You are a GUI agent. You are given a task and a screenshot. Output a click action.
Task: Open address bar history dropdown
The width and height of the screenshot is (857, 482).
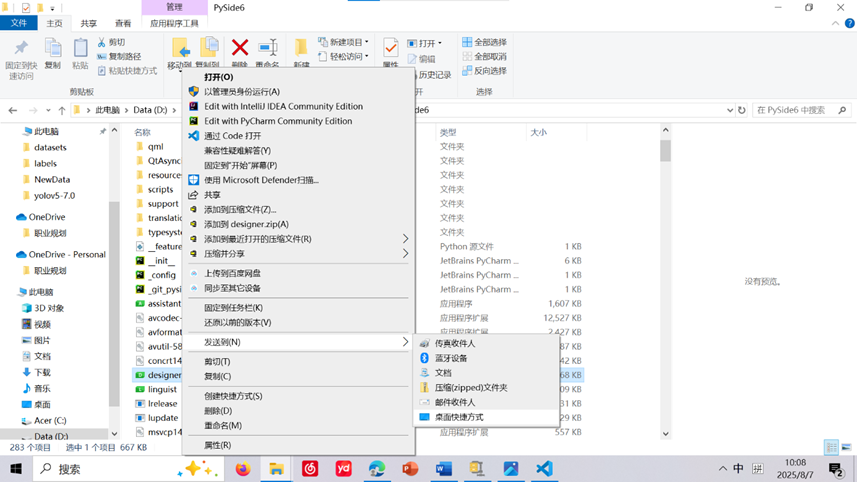click(x=730, y=110)
